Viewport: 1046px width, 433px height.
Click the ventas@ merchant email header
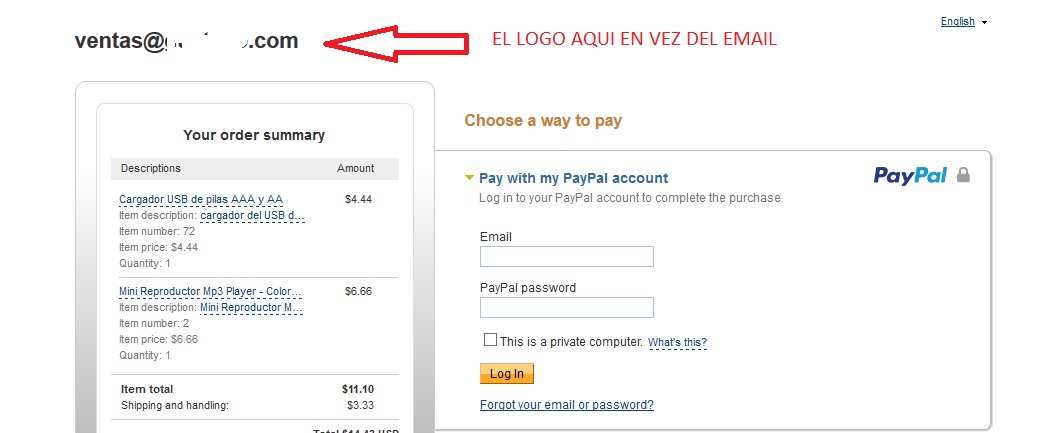tap(187, 41)
